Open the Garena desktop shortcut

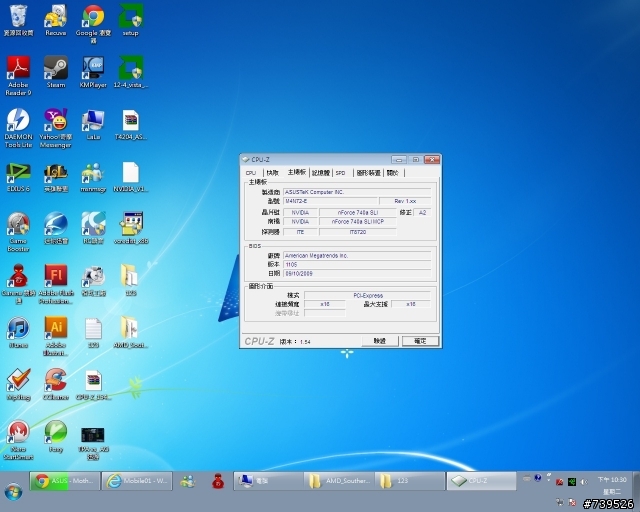(18, 284)
